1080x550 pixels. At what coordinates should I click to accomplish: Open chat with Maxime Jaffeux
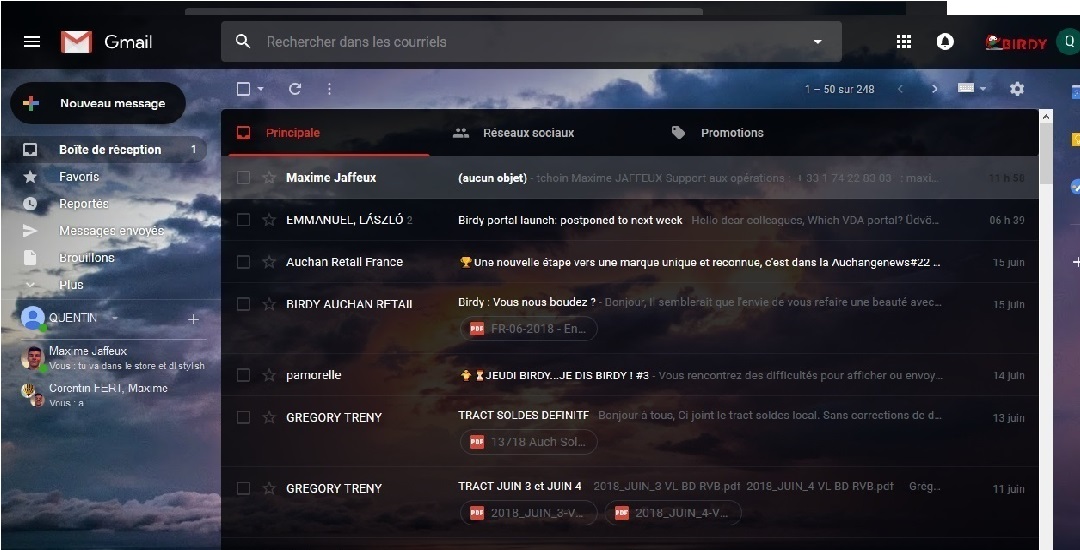point(114,358)
